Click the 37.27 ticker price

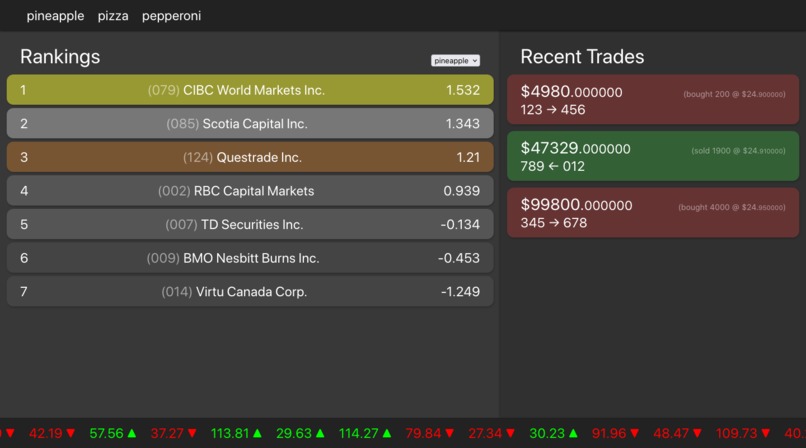point(167,434)
